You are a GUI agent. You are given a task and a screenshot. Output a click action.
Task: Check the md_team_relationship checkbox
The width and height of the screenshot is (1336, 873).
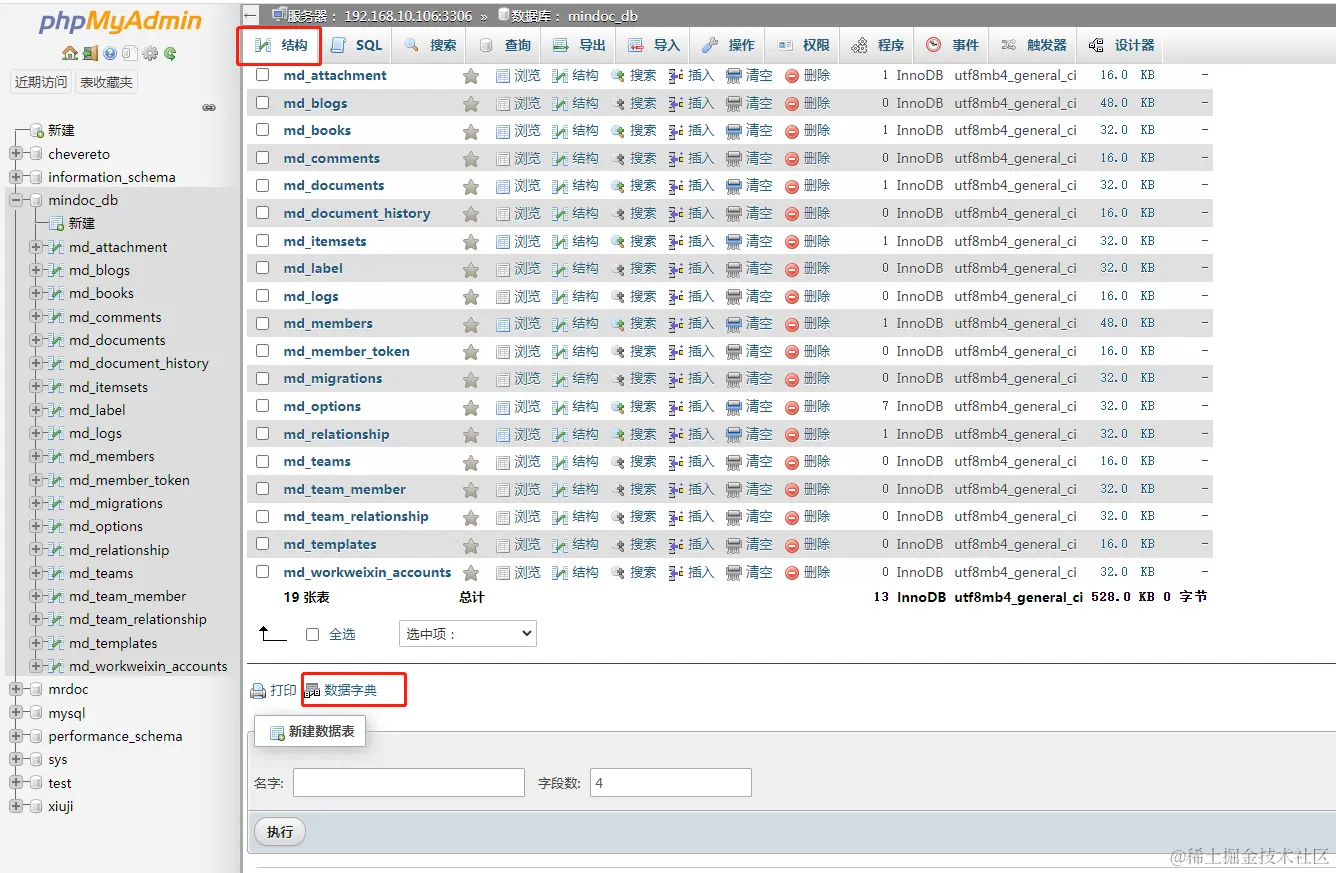(263, 516)
